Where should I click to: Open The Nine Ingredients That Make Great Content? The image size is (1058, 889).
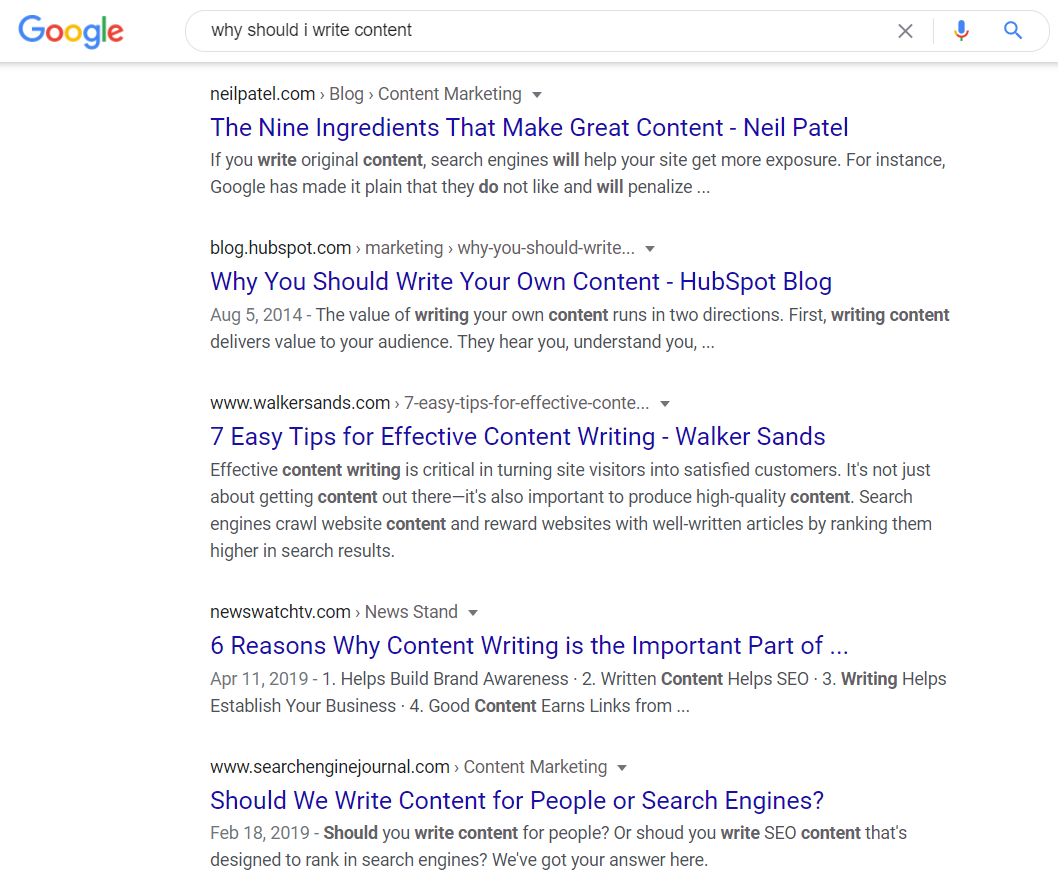tap(529, 127)
